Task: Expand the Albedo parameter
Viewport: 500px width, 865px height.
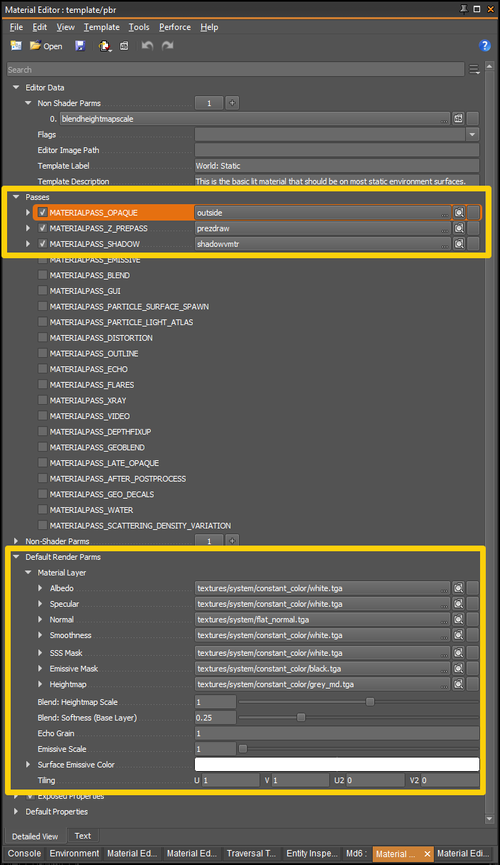Action: click(40, 588)
